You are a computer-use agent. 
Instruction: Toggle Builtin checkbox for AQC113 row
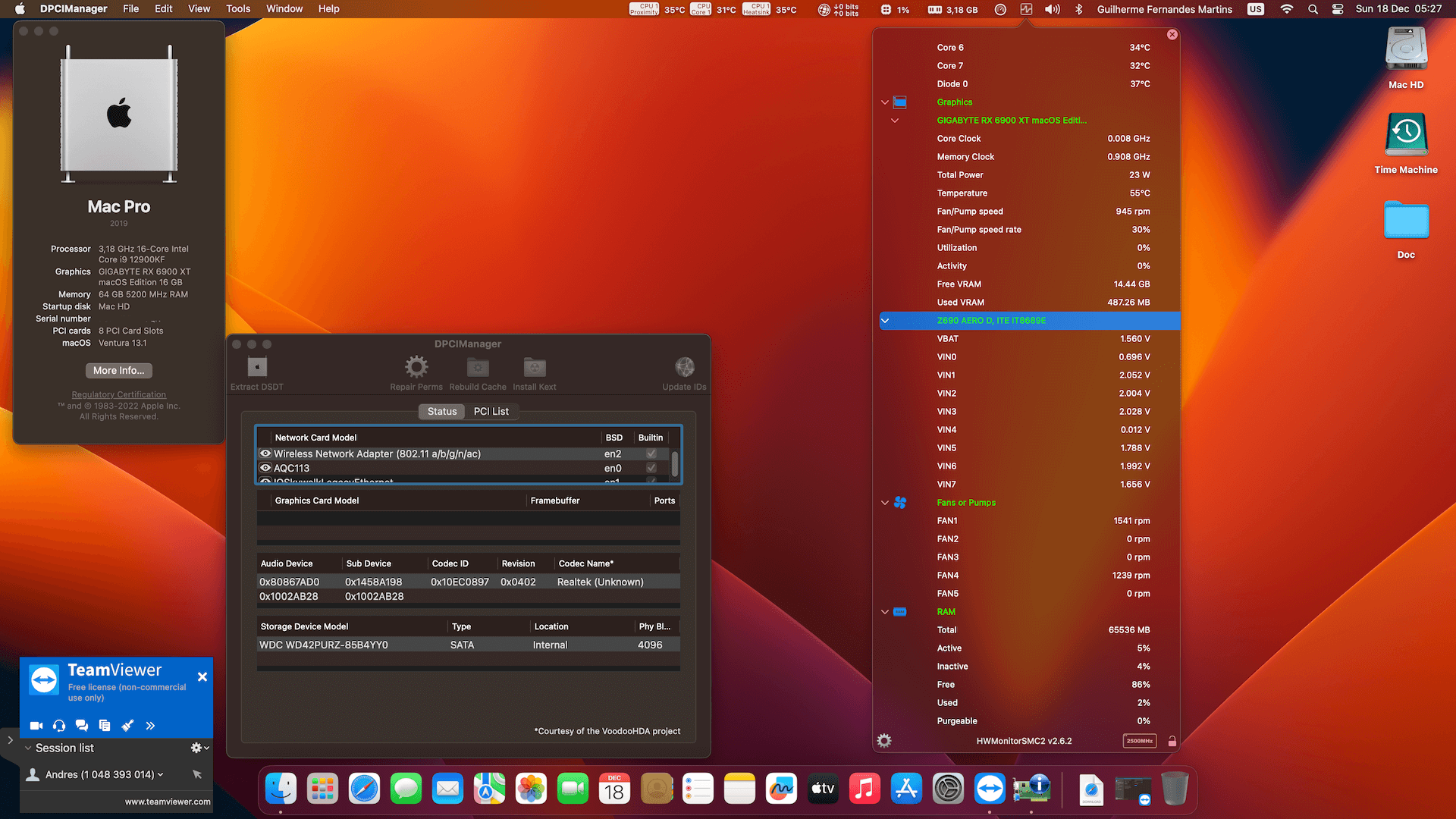click(x=651, y=468)
